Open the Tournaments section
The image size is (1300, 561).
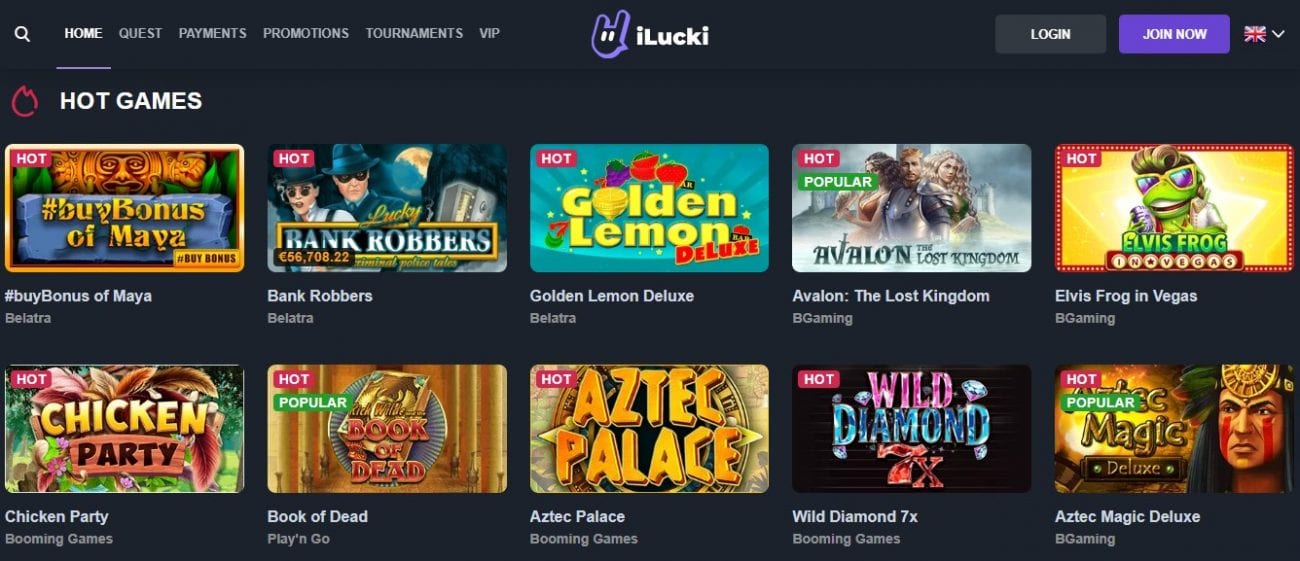point(414,33)
